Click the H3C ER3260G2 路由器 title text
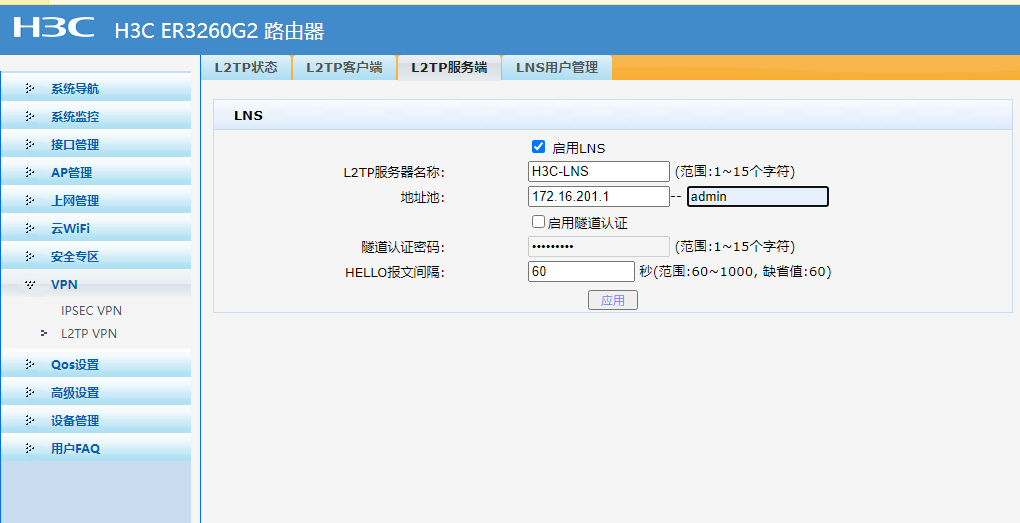 point(219,31)
